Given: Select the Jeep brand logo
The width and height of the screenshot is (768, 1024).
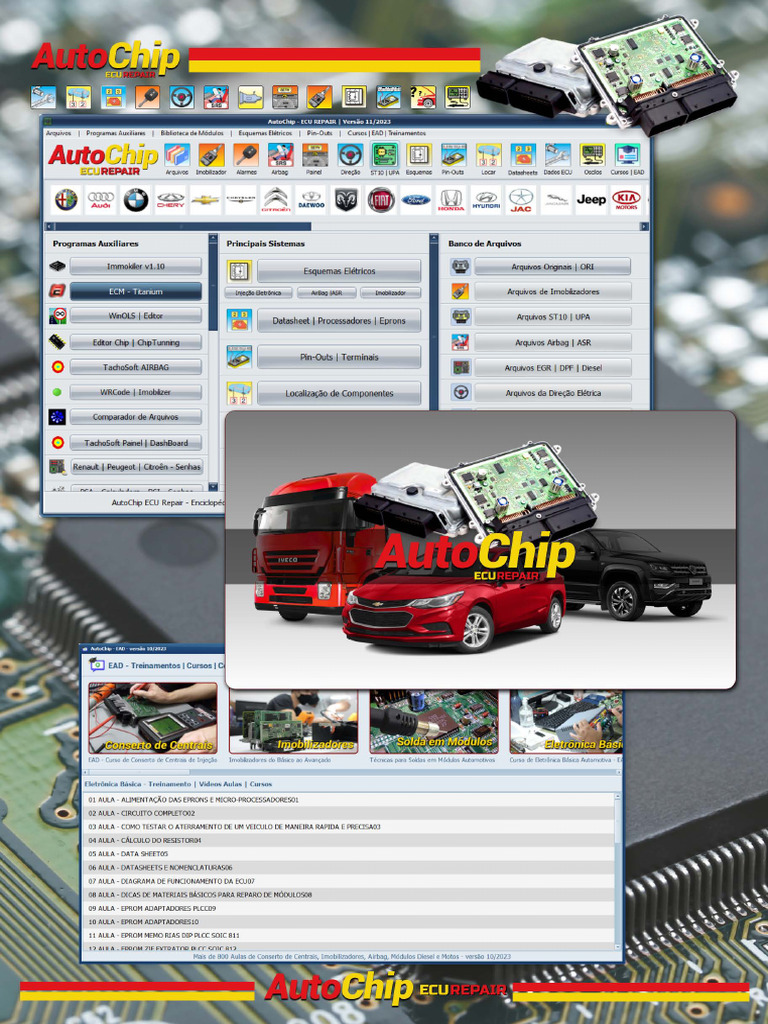Looking at the screenshot, I should (x=591, y=200).
